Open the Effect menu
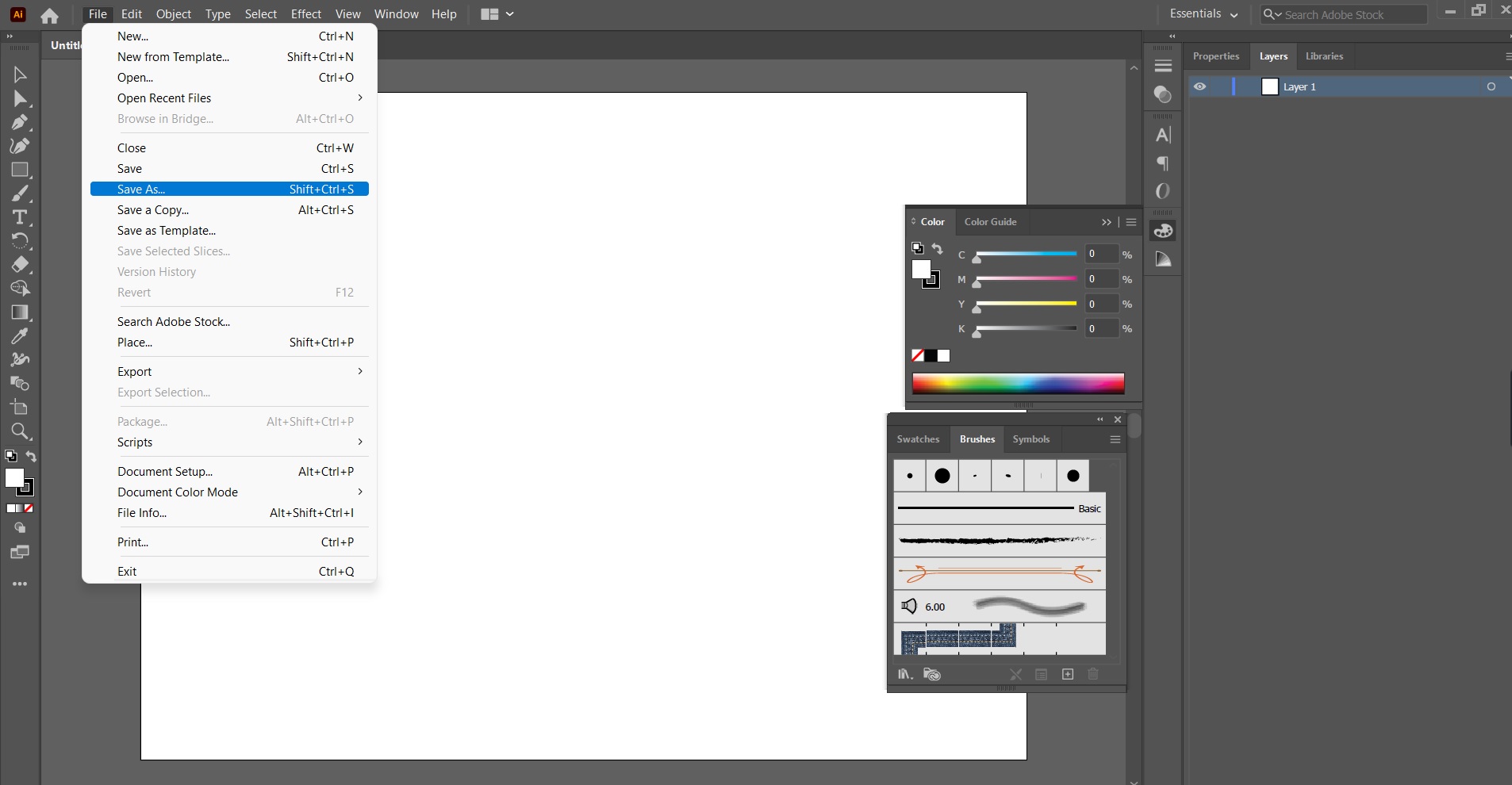The width and height of the screenshot is (1512, 785). [x=305, y=13]
